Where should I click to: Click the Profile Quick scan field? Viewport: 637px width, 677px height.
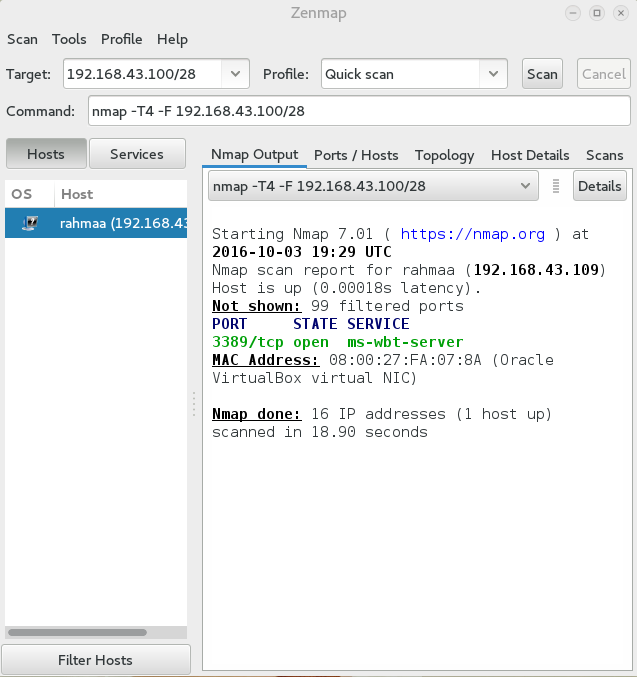[400, 74]
